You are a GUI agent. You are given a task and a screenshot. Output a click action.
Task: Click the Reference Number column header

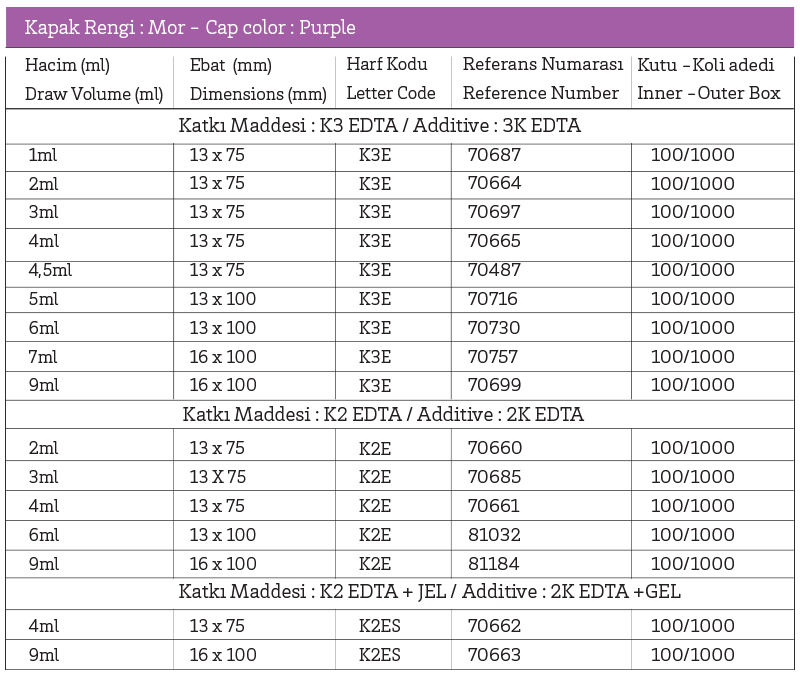[541, 93]
